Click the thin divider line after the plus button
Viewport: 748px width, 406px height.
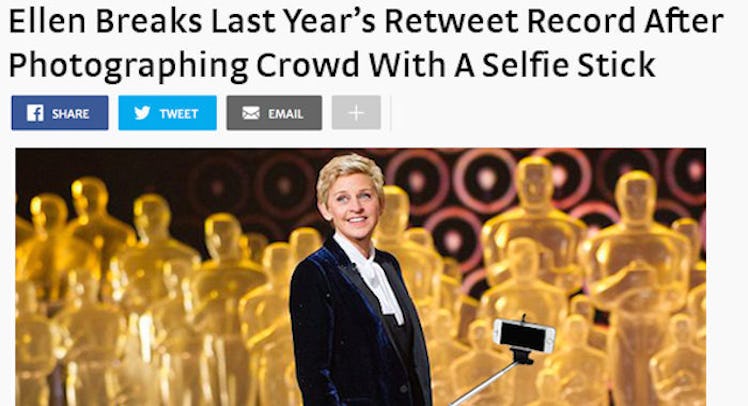click(391, 113)
